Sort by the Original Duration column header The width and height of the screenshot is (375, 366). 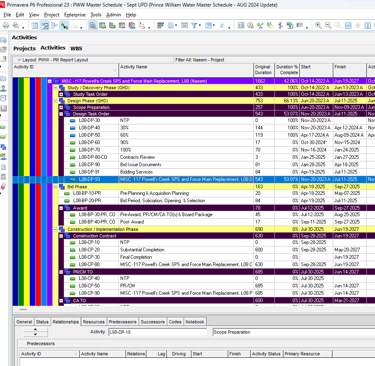[264, 70]
